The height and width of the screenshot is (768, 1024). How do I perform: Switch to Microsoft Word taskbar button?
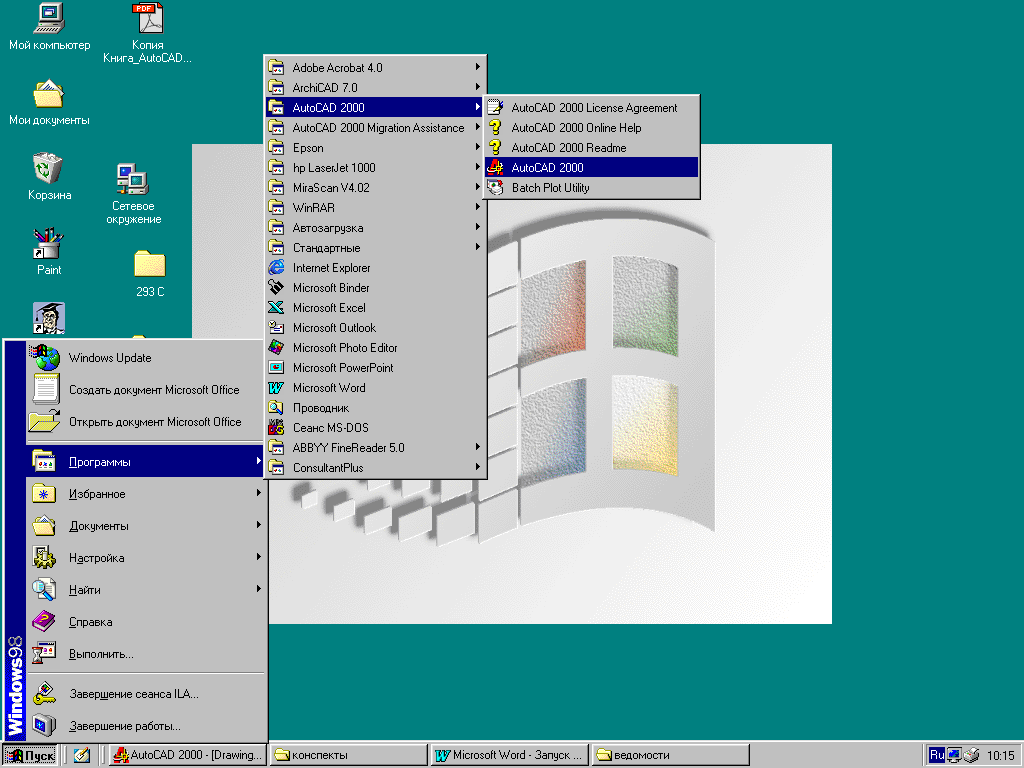click(509, 755)
